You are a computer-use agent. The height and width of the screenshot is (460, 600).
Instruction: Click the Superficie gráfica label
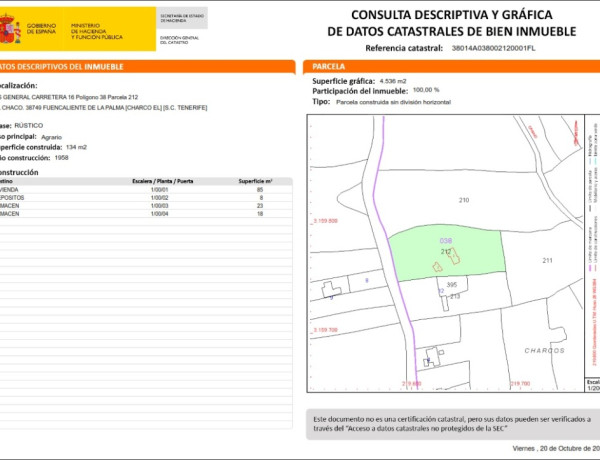(344, 81)
